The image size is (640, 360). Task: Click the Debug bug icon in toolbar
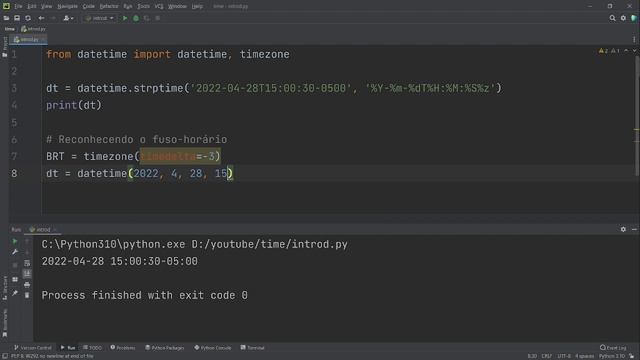136,18
